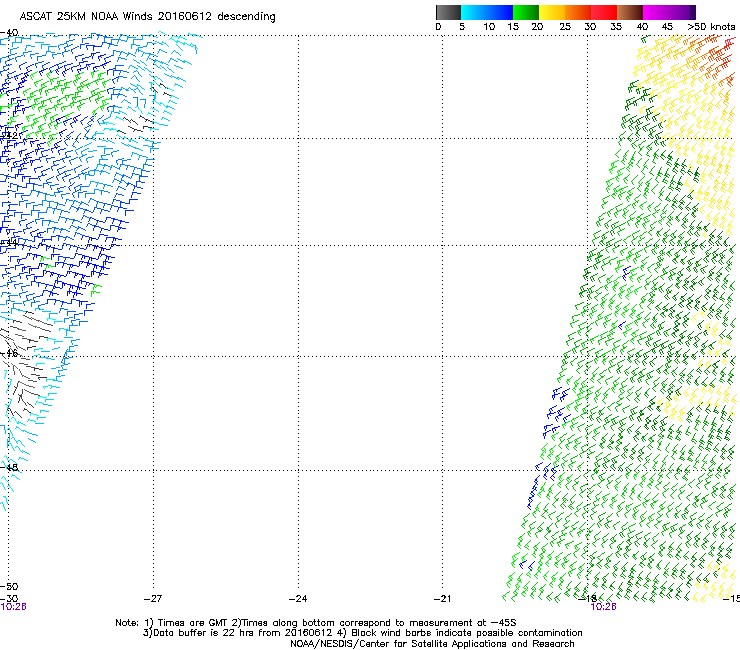Click the '-46' latitude axis label
This screenshot has height=650, width=740.
(x=9, y=353)
